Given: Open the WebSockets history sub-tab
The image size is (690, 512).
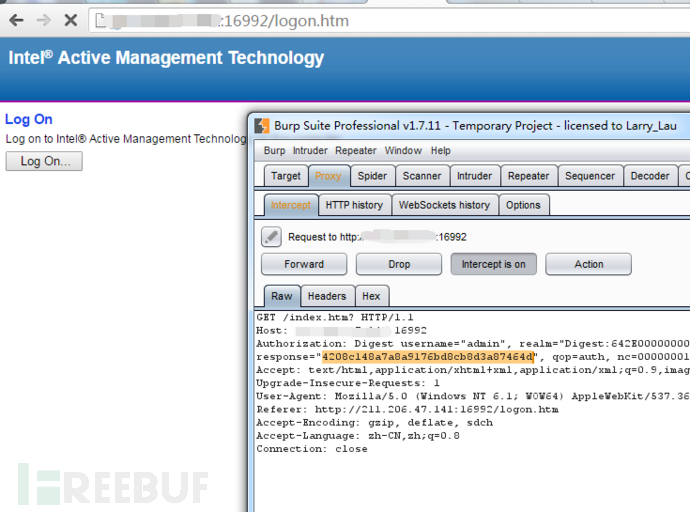Looking at the screenshot, I should point(444,205).
